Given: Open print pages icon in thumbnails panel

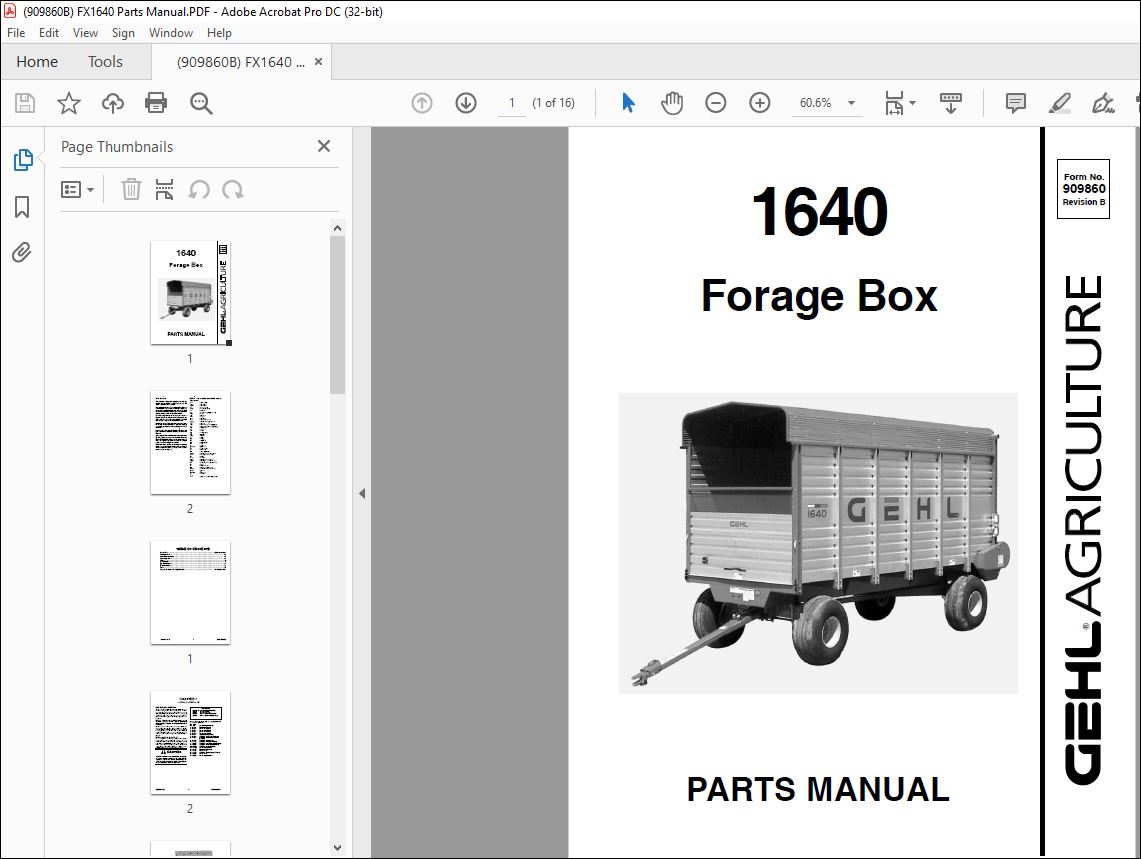Looking at the screenshot, I should pyautogui.click(x=164, y=190).
